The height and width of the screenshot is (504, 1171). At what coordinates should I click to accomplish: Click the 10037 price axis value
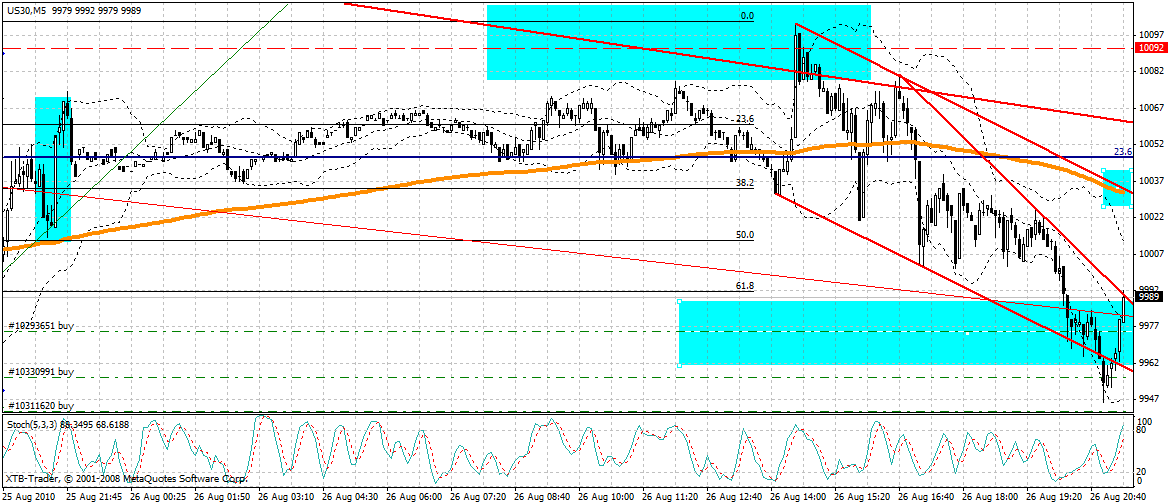point(1151,181)
